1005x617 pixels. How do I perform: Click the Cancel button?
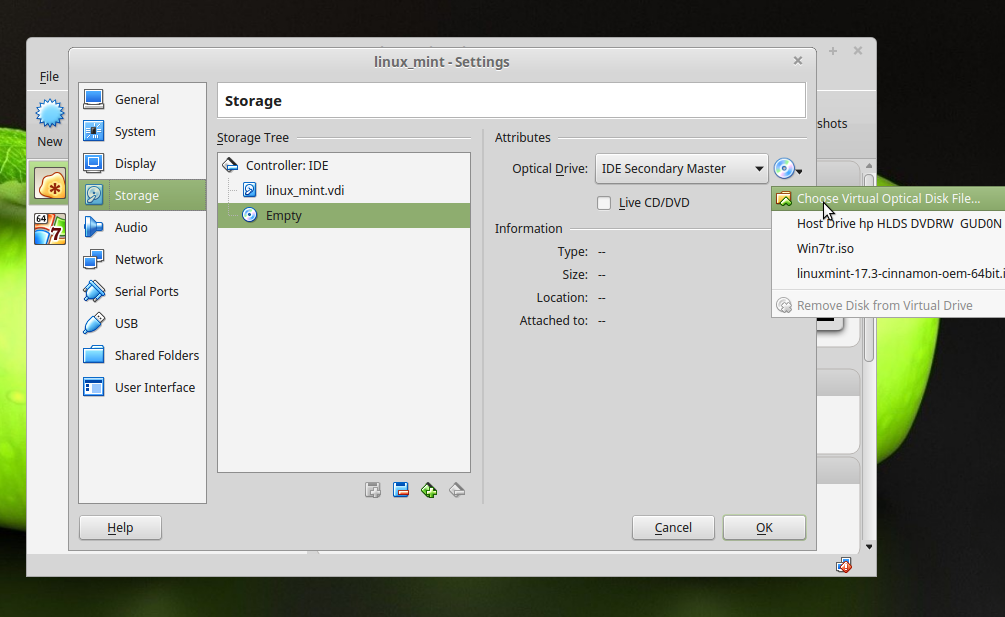tap(673, 528)
